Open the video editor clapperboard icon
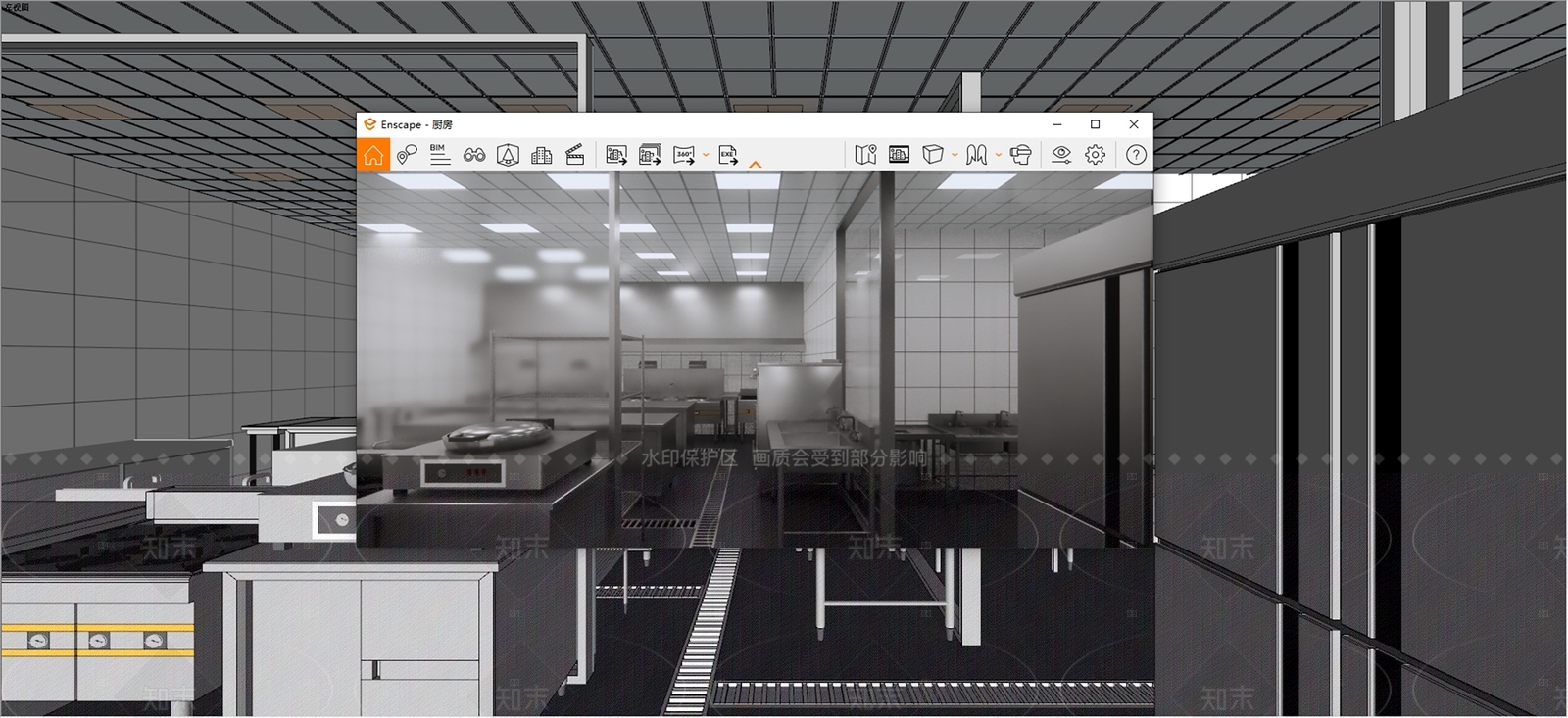The width and height of the screenshot is (1568, 718). [575, 155]
